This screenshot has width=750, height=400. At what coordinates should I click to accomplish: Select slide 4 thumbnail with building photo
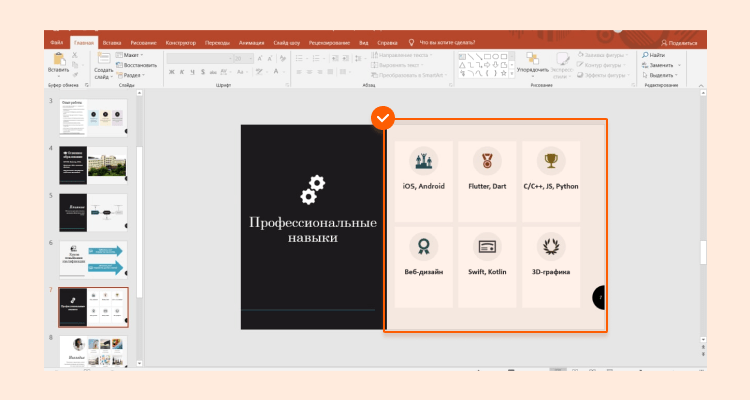(93, 164)
